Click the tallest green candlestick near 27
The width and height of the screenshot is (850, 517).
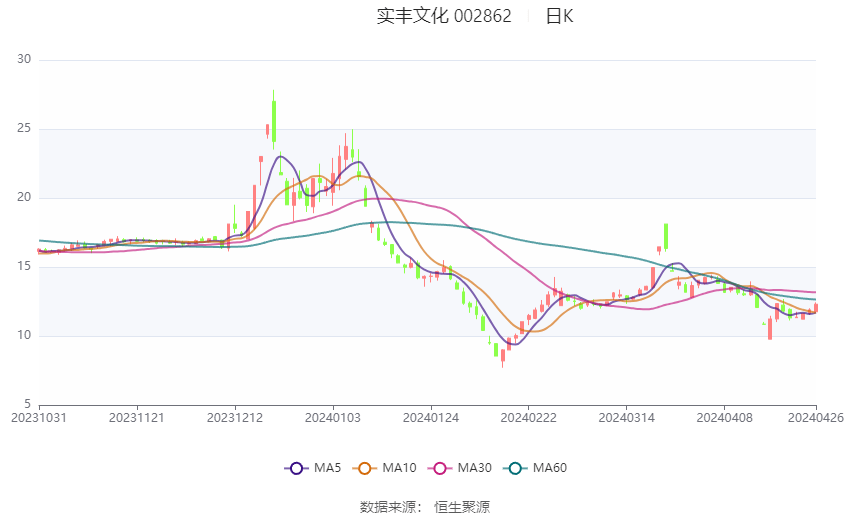(x=274, y=120)
